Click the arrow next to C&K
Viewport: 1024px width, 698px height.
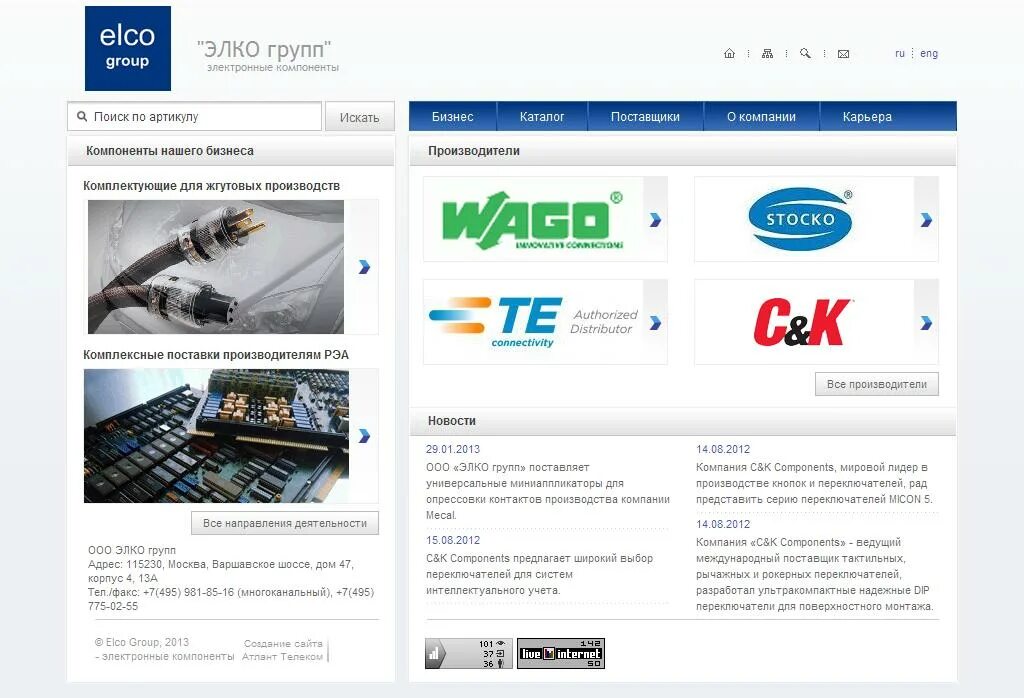[926, 322]
